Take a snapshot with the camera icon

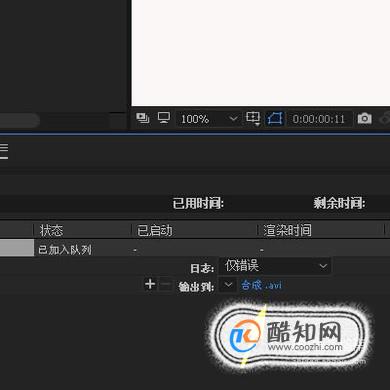point(364,118)
